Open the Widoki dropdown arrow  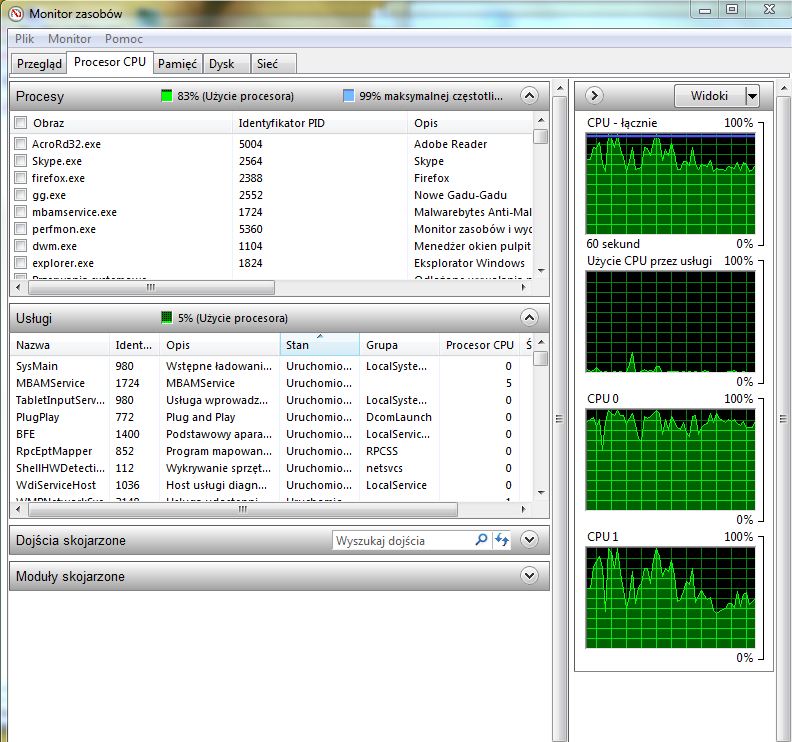(752, 96)
